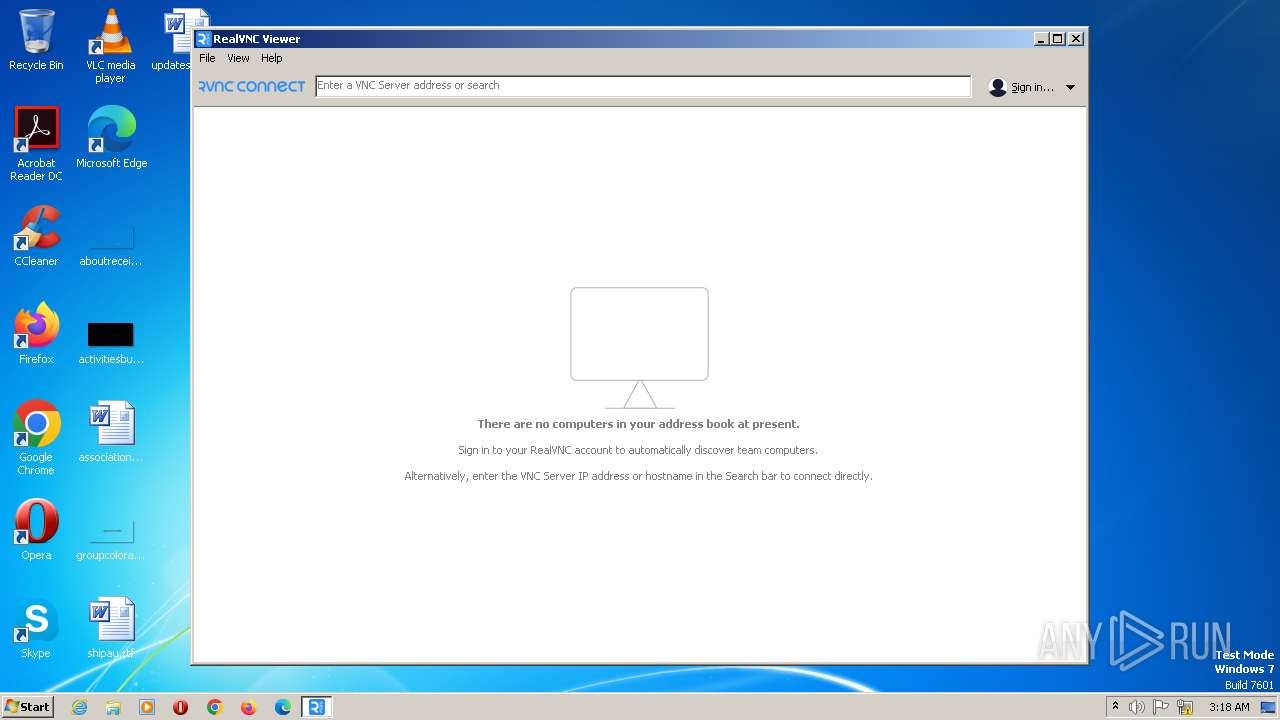
Task: Open the View menu
Action: (238, 58)
